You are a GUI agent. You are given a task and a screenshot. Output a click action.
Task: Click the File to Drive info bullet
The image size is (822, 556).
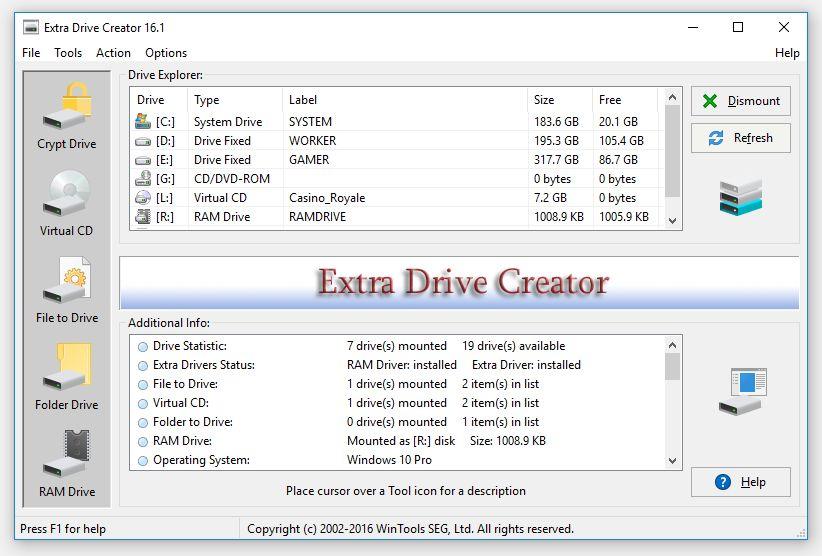pyautogui.click(x=143, y=384)
